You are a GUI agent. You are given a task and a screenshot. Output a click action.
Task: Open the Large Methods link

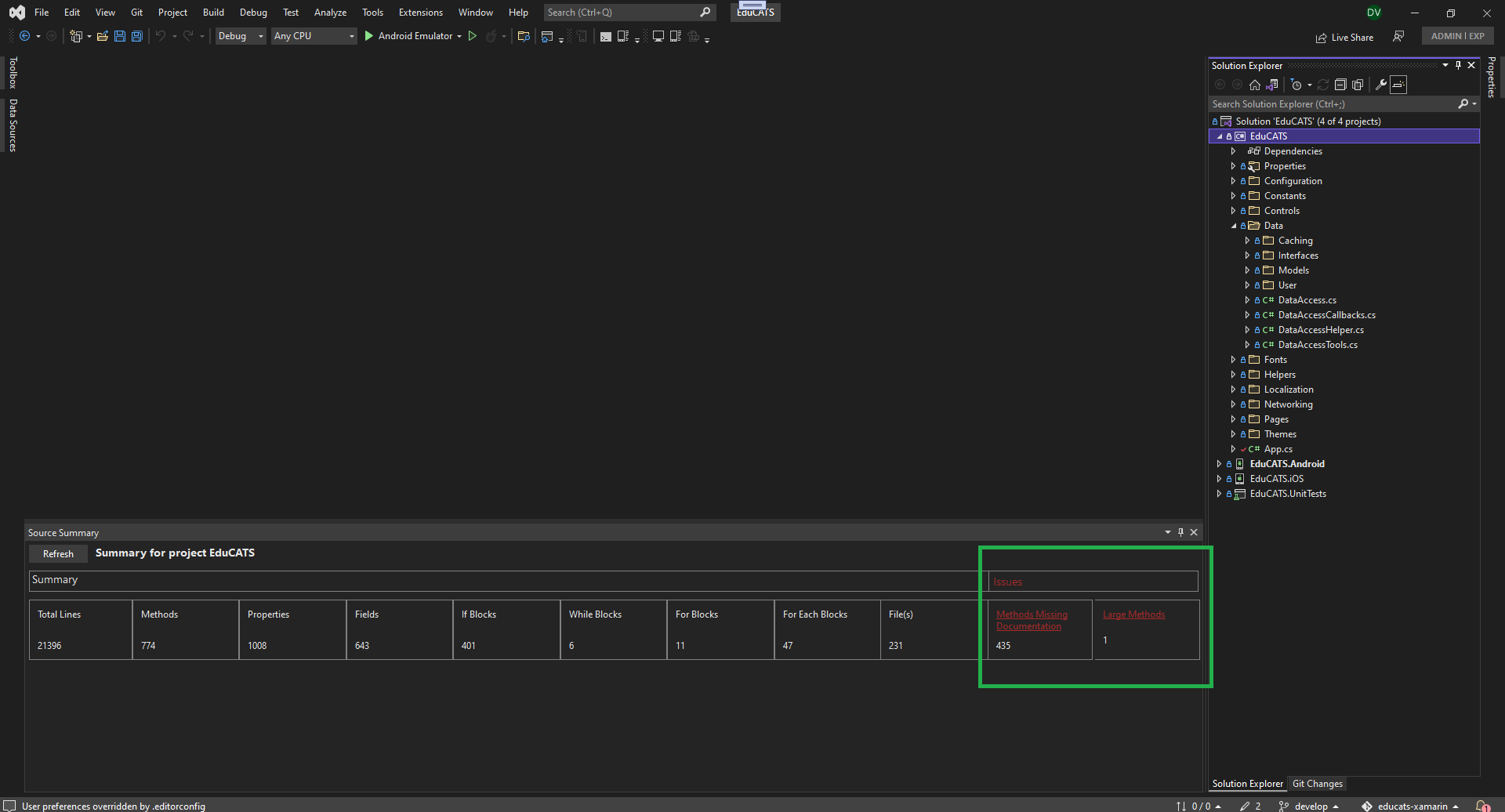click(1133, 614)
